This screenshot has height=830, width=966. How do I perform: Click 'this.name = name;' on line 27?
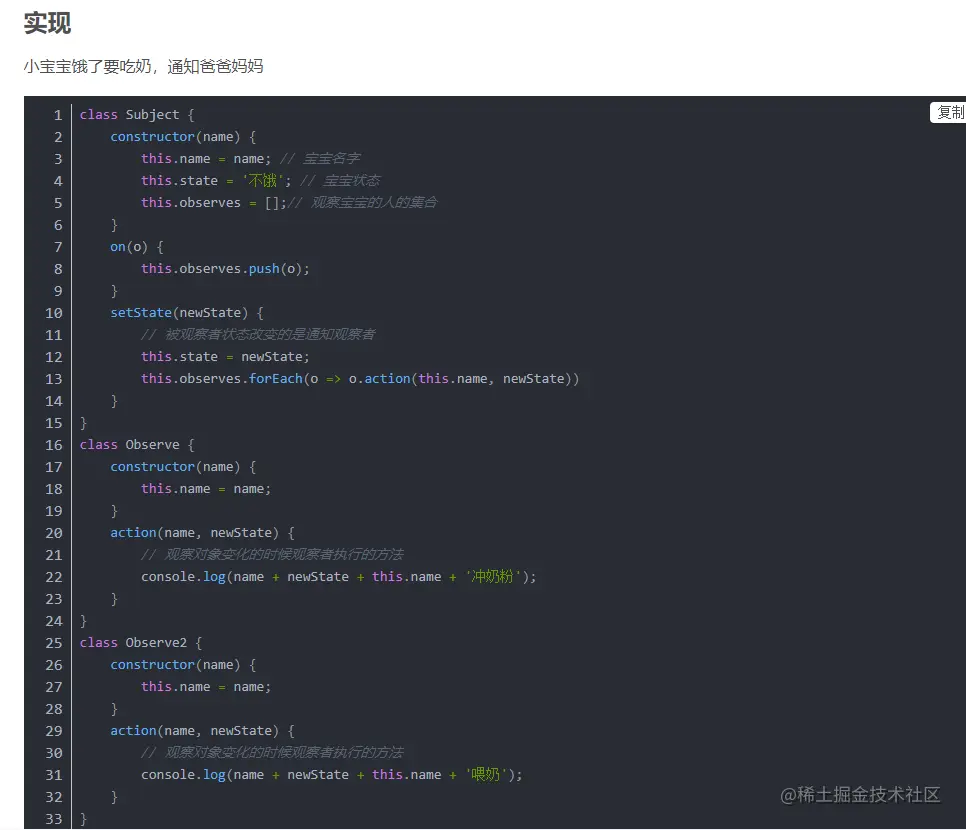206,686
